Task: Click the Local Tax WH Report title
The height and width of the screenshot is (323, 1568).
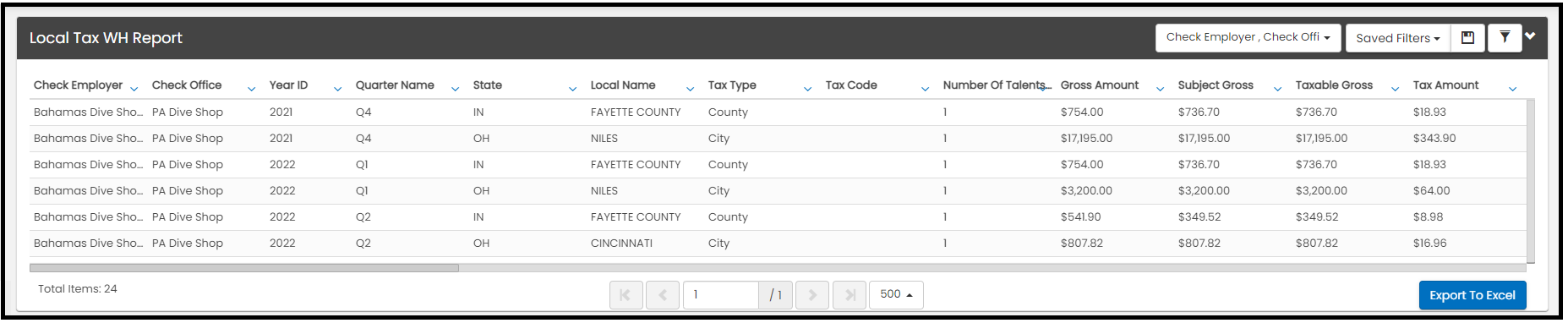Action: point(106,38)
